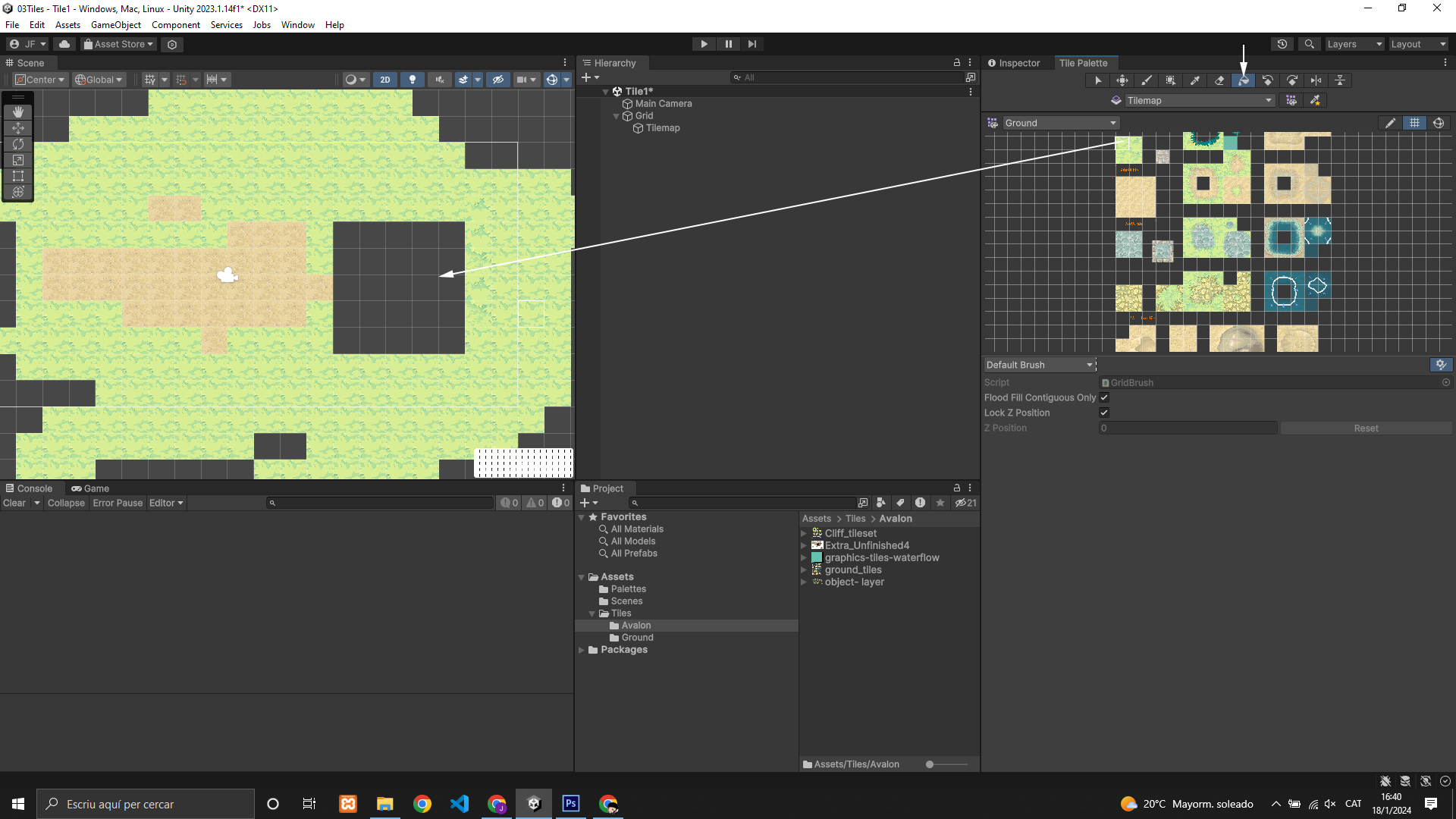Screen dimensions: 1456x819
Task: Toggle the Lock Z Position checkbox
Action: click(1104, 413)
